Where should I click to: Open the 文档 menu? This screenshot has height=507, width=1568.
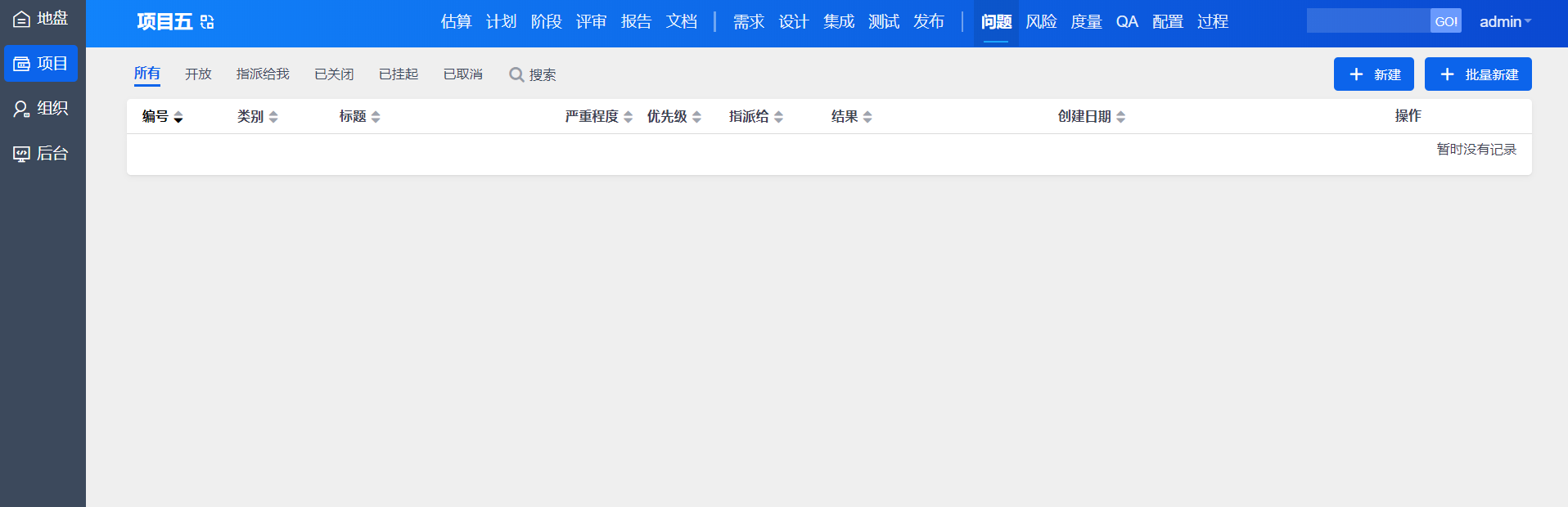pos(681,22)
